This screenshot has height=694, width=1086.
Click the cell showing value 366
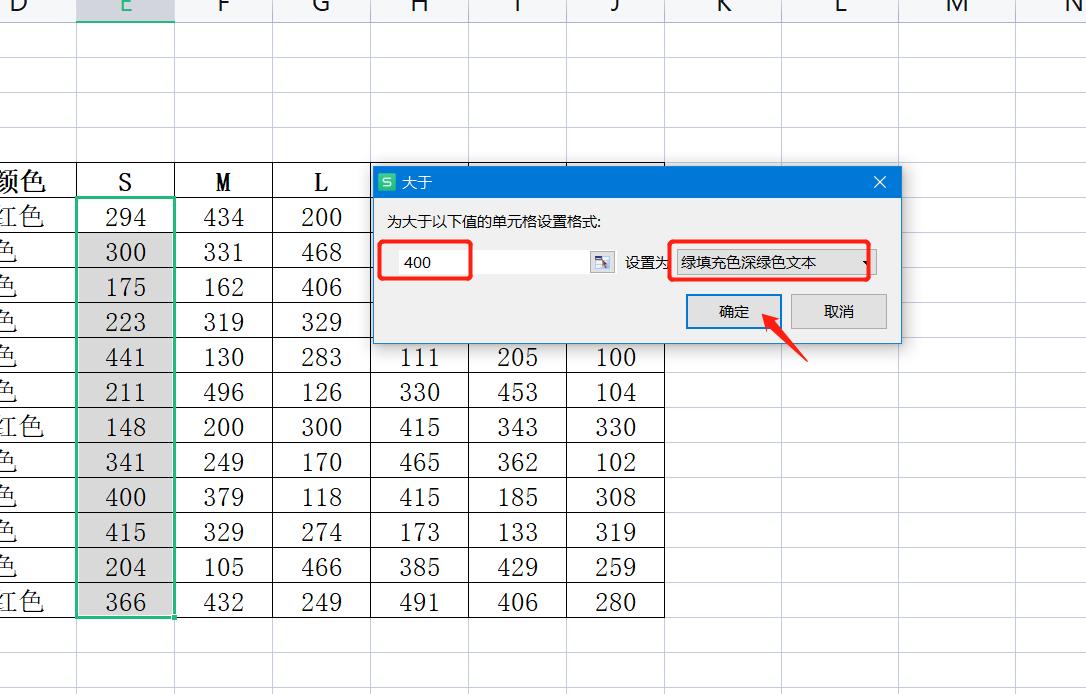[124, 601]
